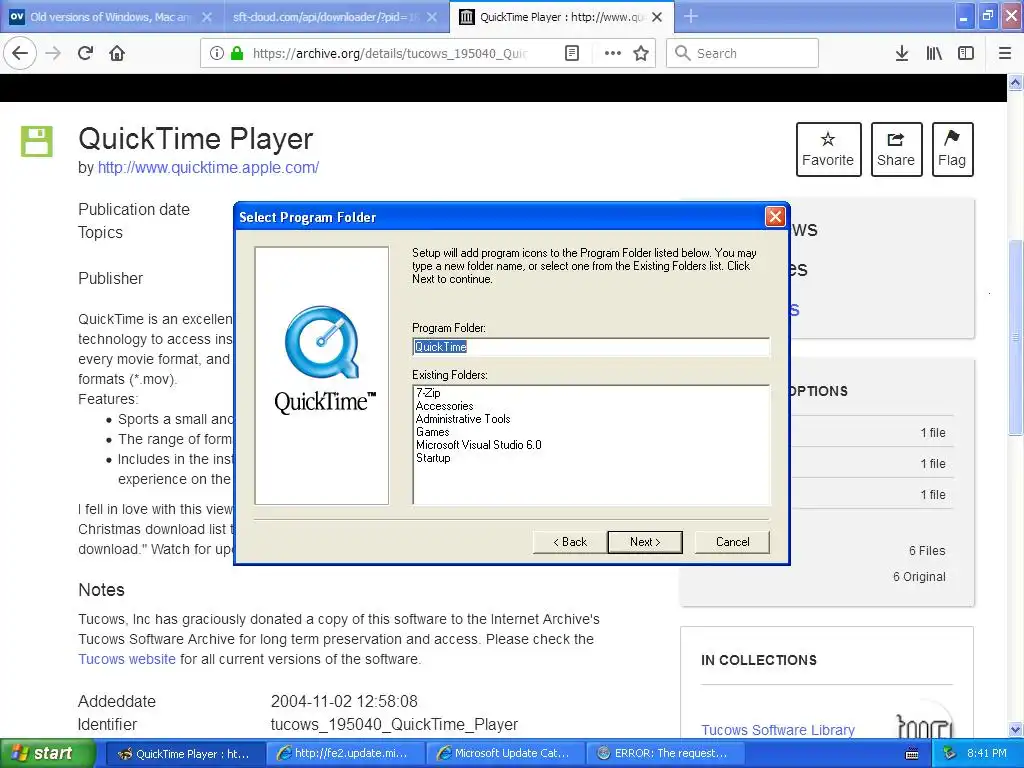Viewport: 1024px width, 768px height.
Task: Bookmark this page with the star icon
Action: tap(641, 53)
